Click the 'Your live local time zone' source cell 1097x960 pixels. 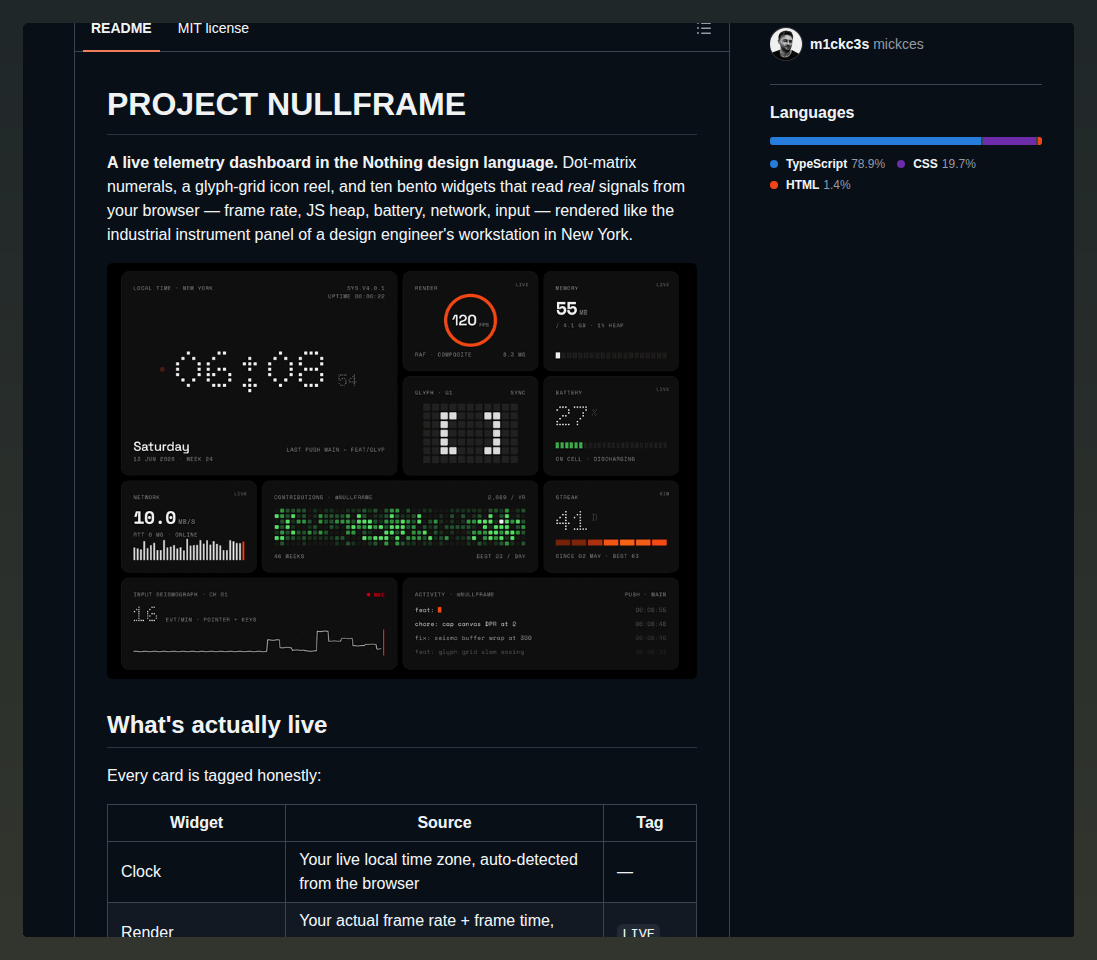[444, 872]
